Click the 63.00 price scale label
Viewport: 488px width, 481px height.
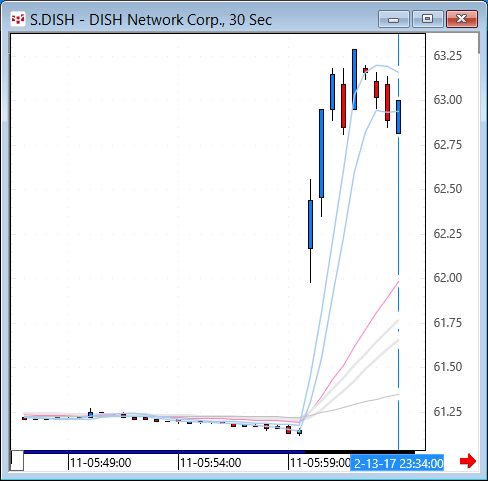click(448, 100)
